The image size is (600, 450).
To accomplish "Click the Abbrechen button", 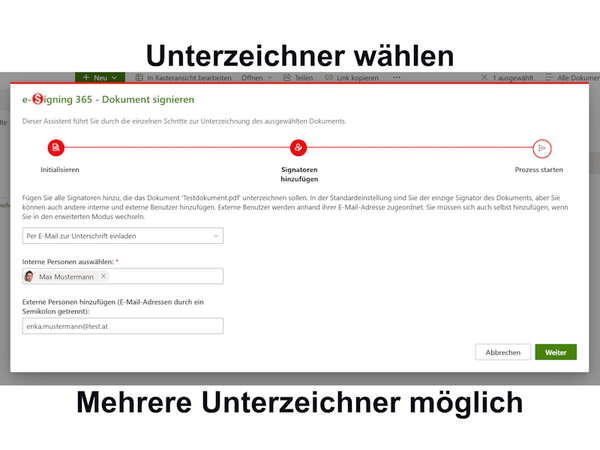I will point(503,352).
